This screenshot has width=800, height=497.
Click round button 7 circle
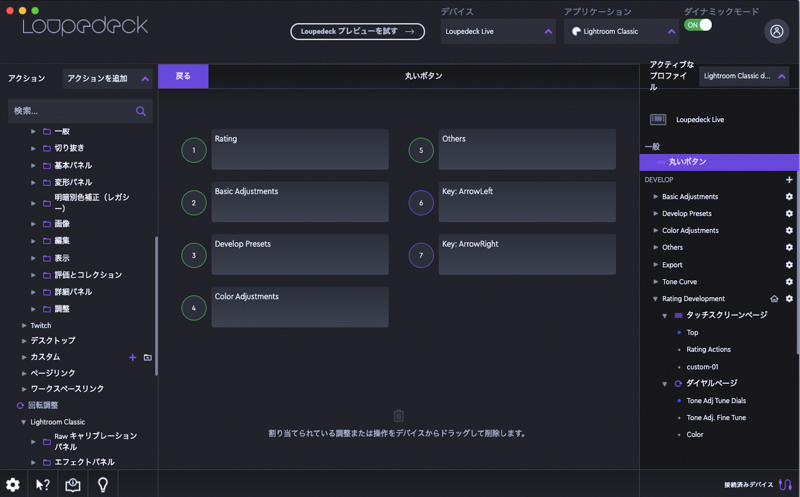pyautogui.click(x=421, y=255)
